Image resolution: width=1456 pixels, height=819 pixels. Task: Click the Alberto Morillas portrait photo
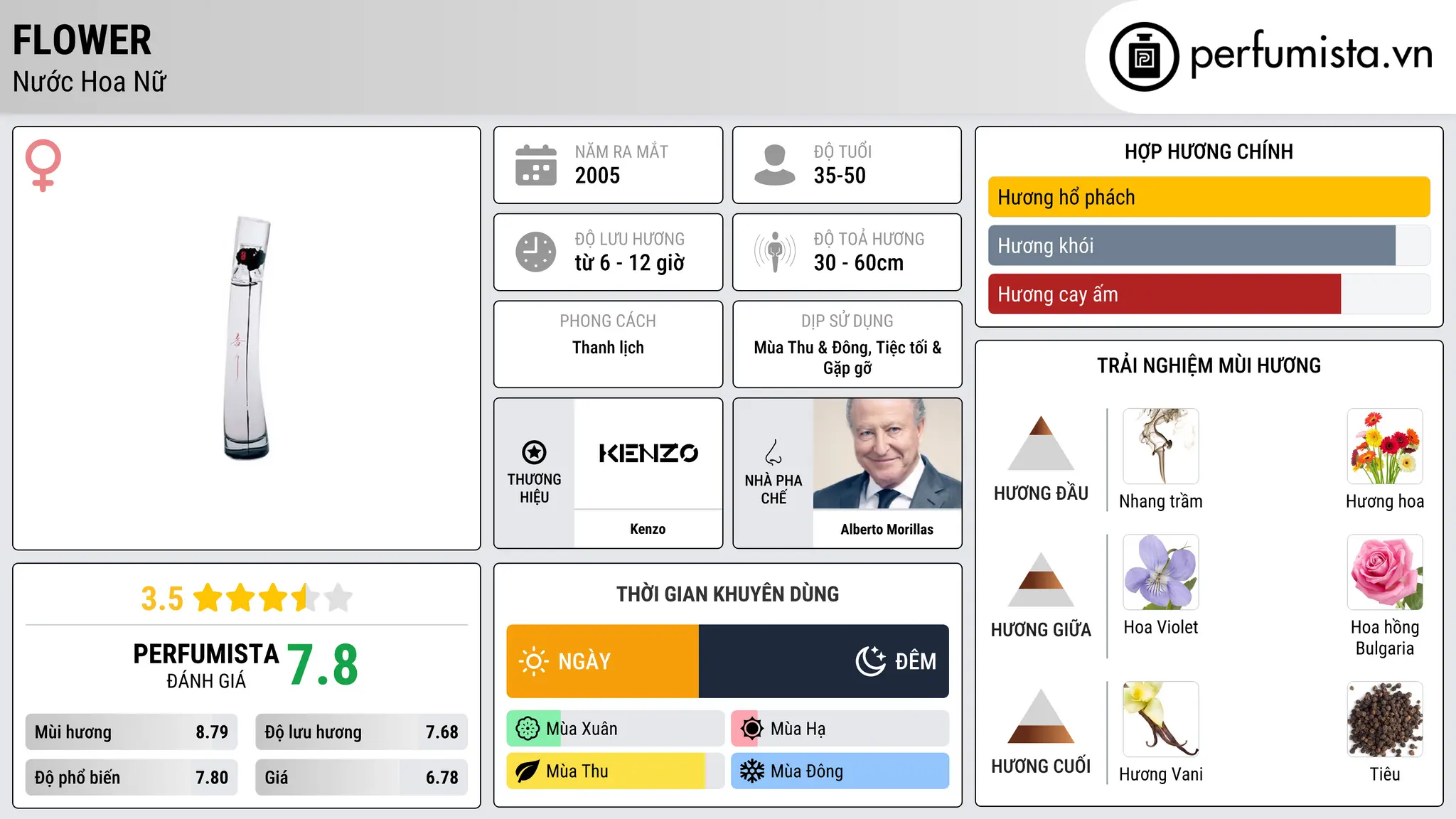click(x=887, y=454)
